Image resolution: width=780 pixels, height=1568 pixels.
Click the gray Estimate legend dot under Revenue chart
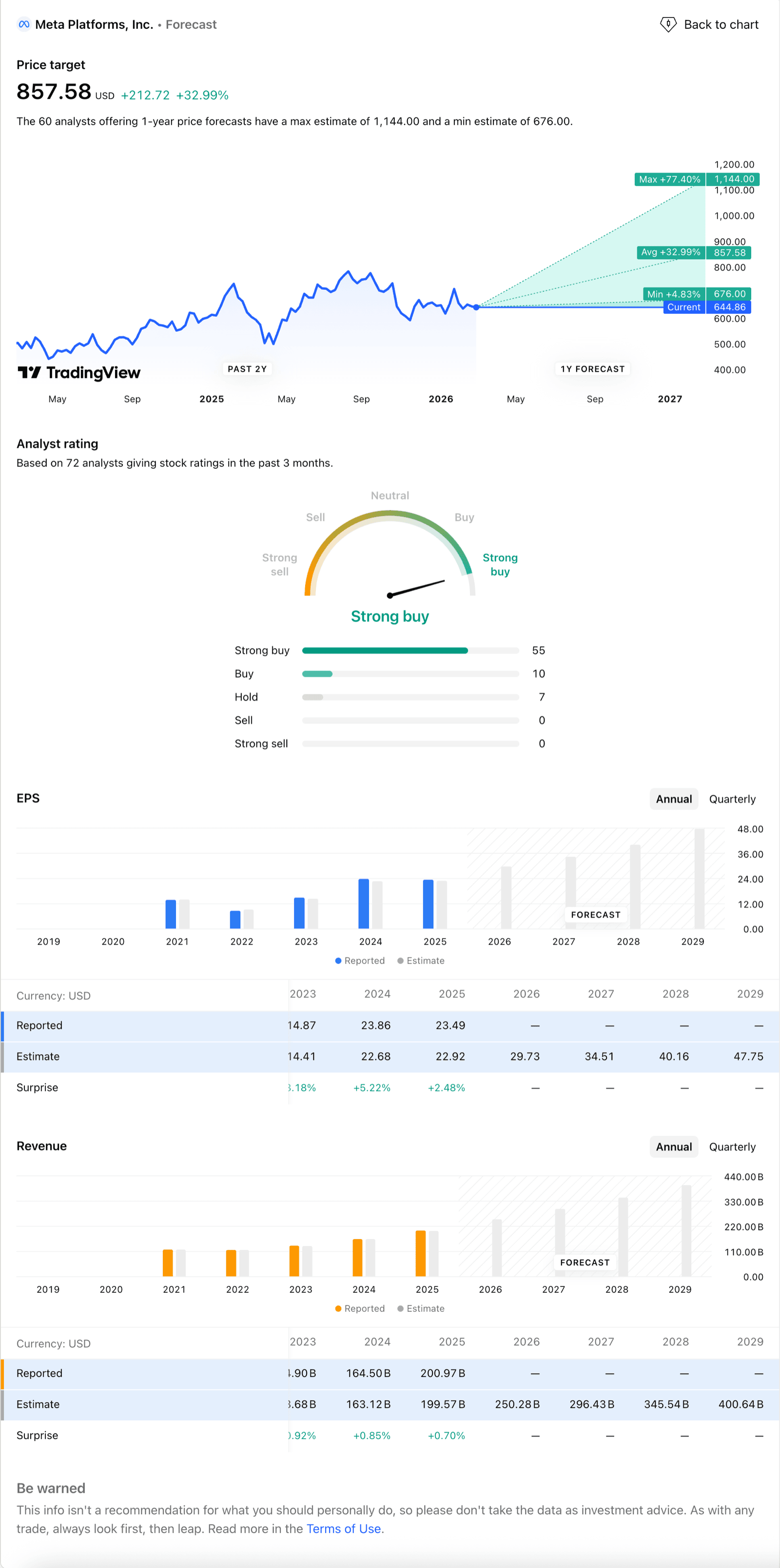[400, 1308]
